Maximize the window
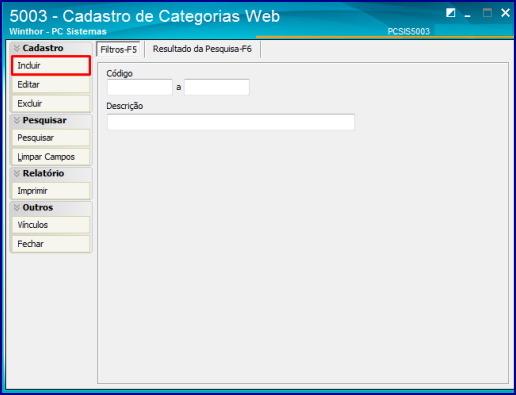The width and height of the screenshot is (516, 395). (487, 13)
